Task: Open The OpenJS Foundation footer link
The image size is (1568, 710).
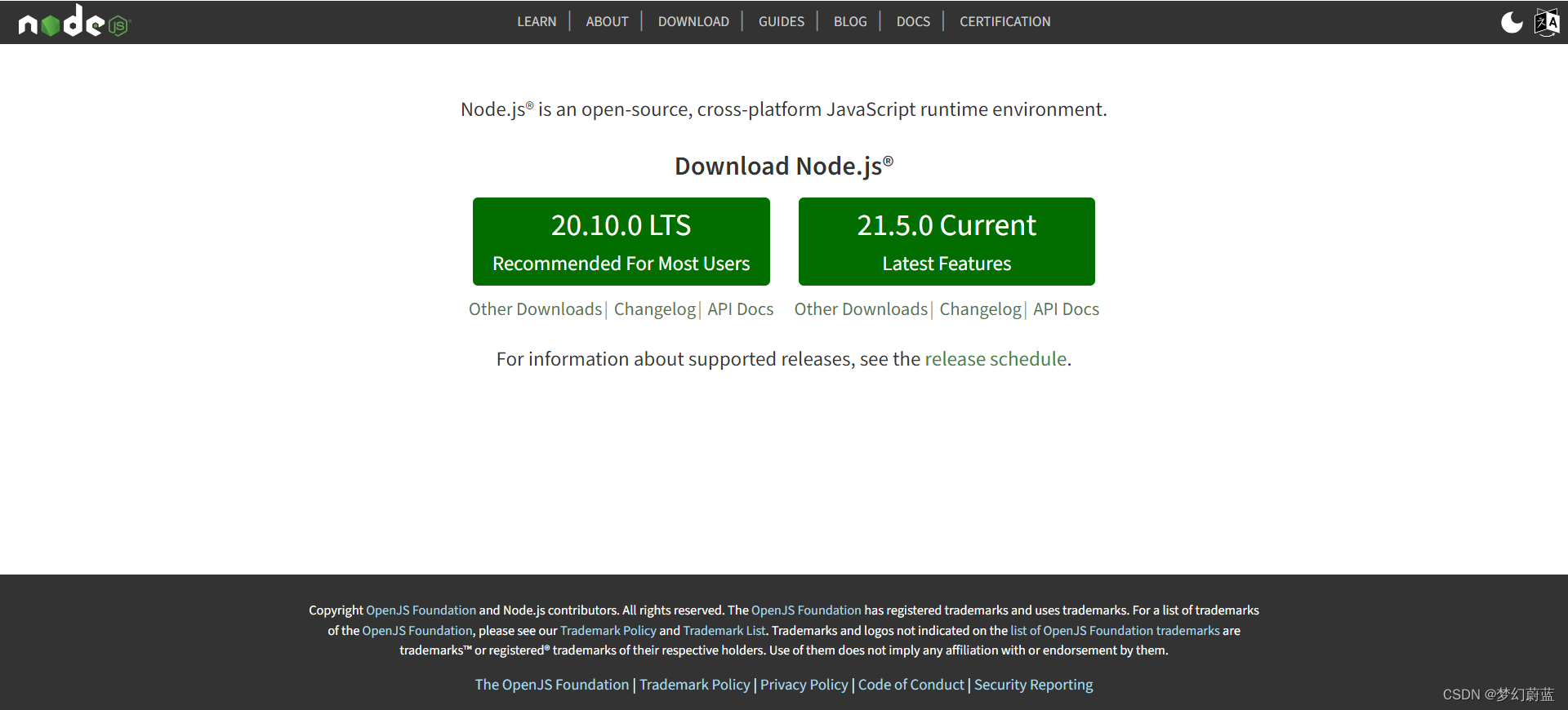Action: pos(552,685)
